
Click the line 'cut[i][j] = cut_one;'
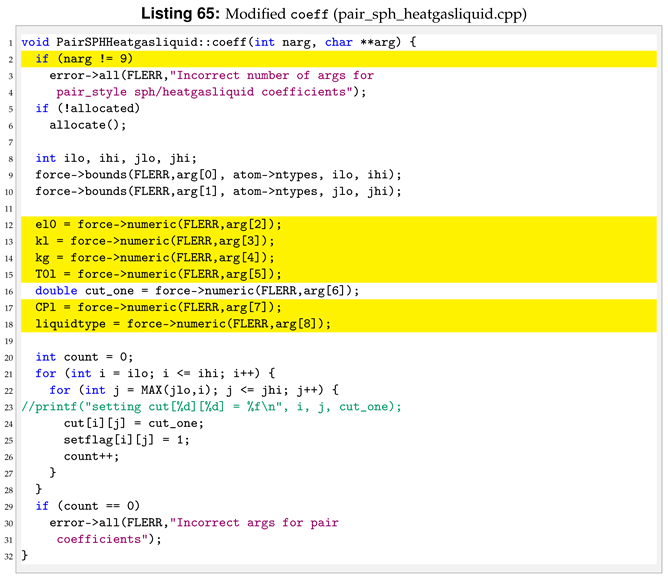click(x=134, y=423)
